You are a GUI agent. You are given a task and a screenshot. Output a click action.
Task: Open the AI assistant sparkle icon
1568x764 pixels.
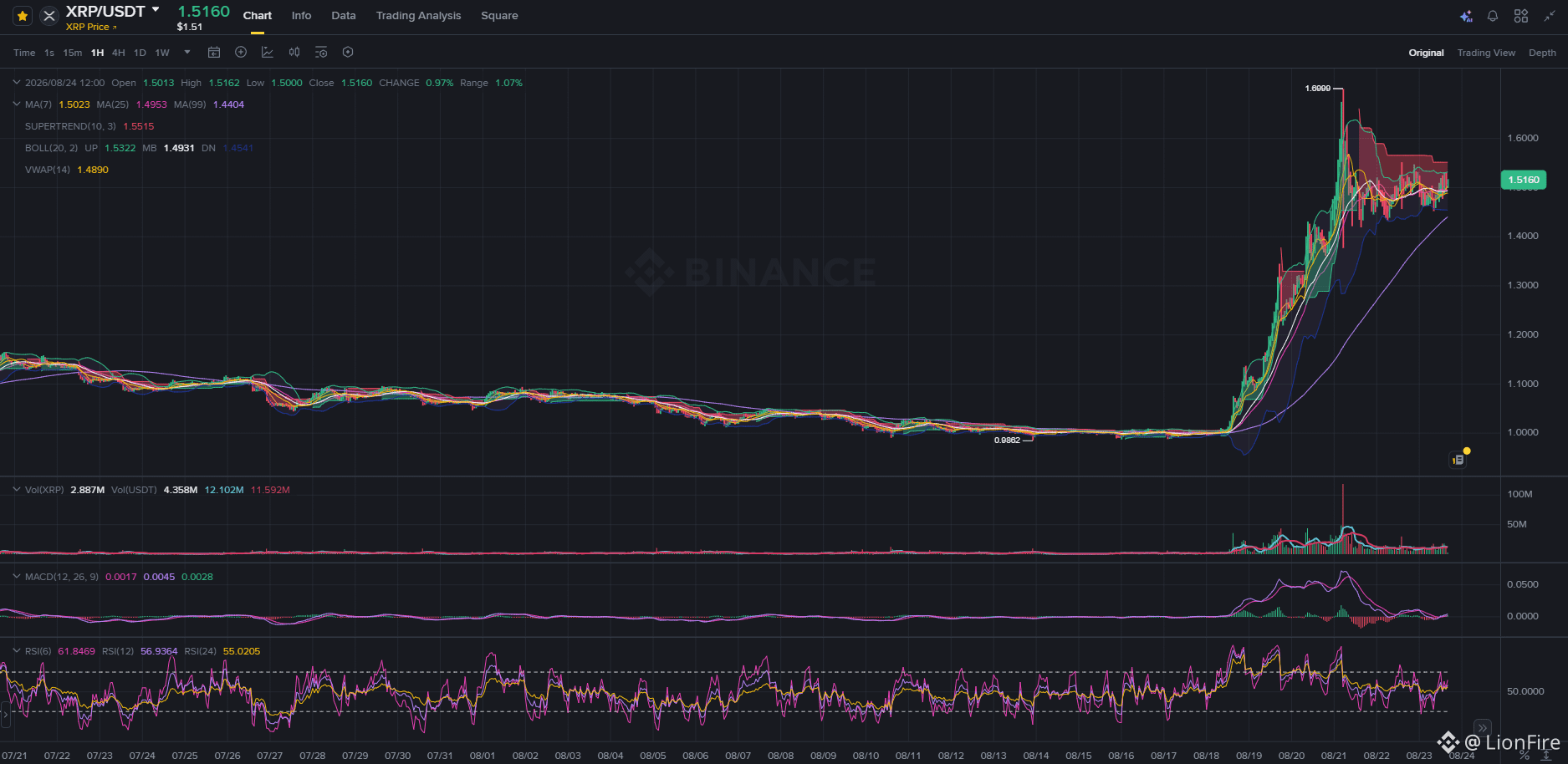click(x=1466, y=16)
